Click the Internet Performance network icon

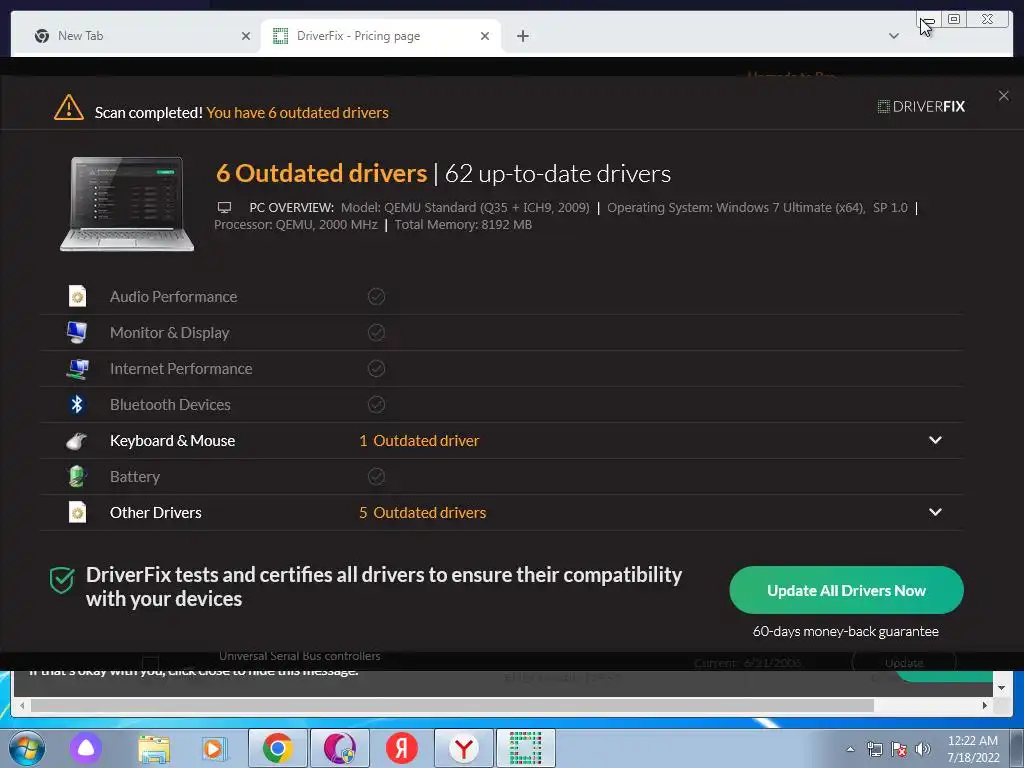[x=77, y=368]
